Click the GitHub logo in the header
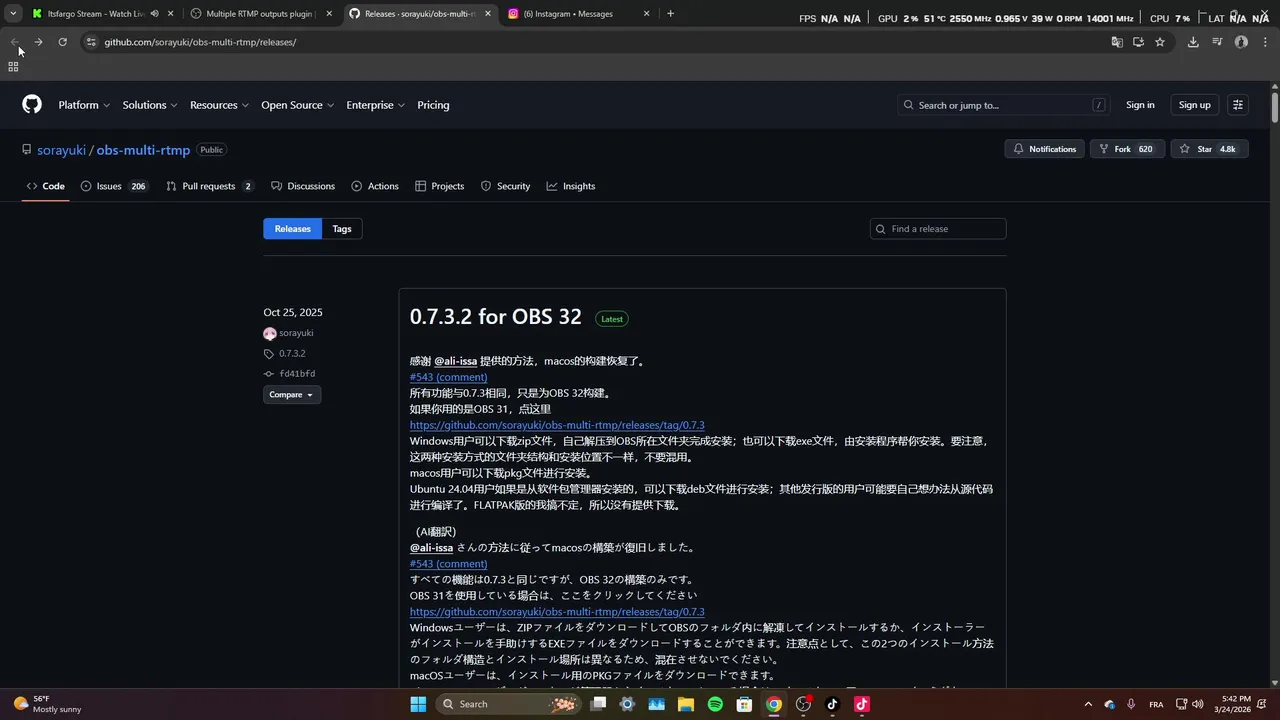1280x720 pixels. coord(32,105)
